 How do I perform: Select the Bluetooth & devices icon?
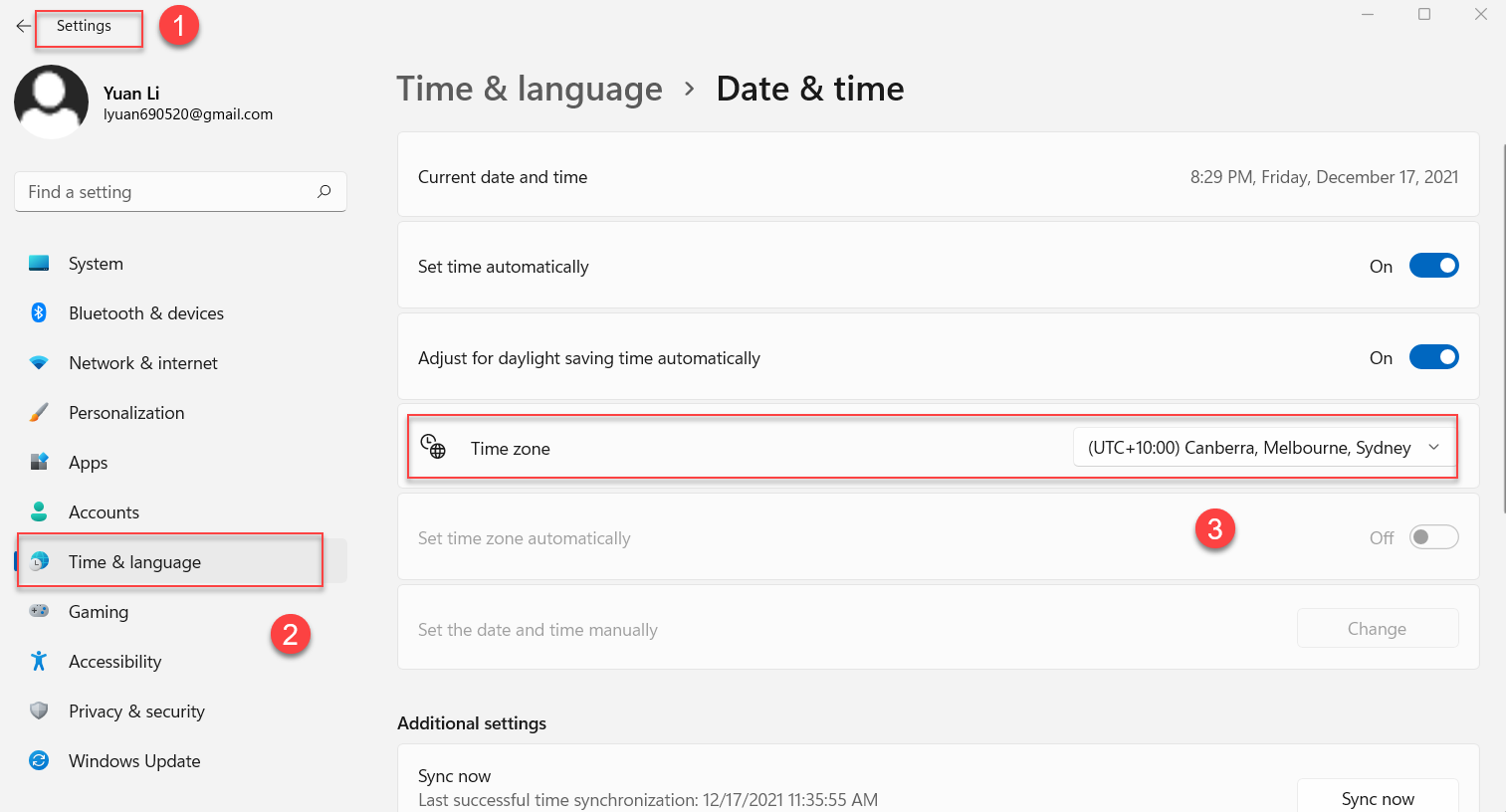point(39,313)
